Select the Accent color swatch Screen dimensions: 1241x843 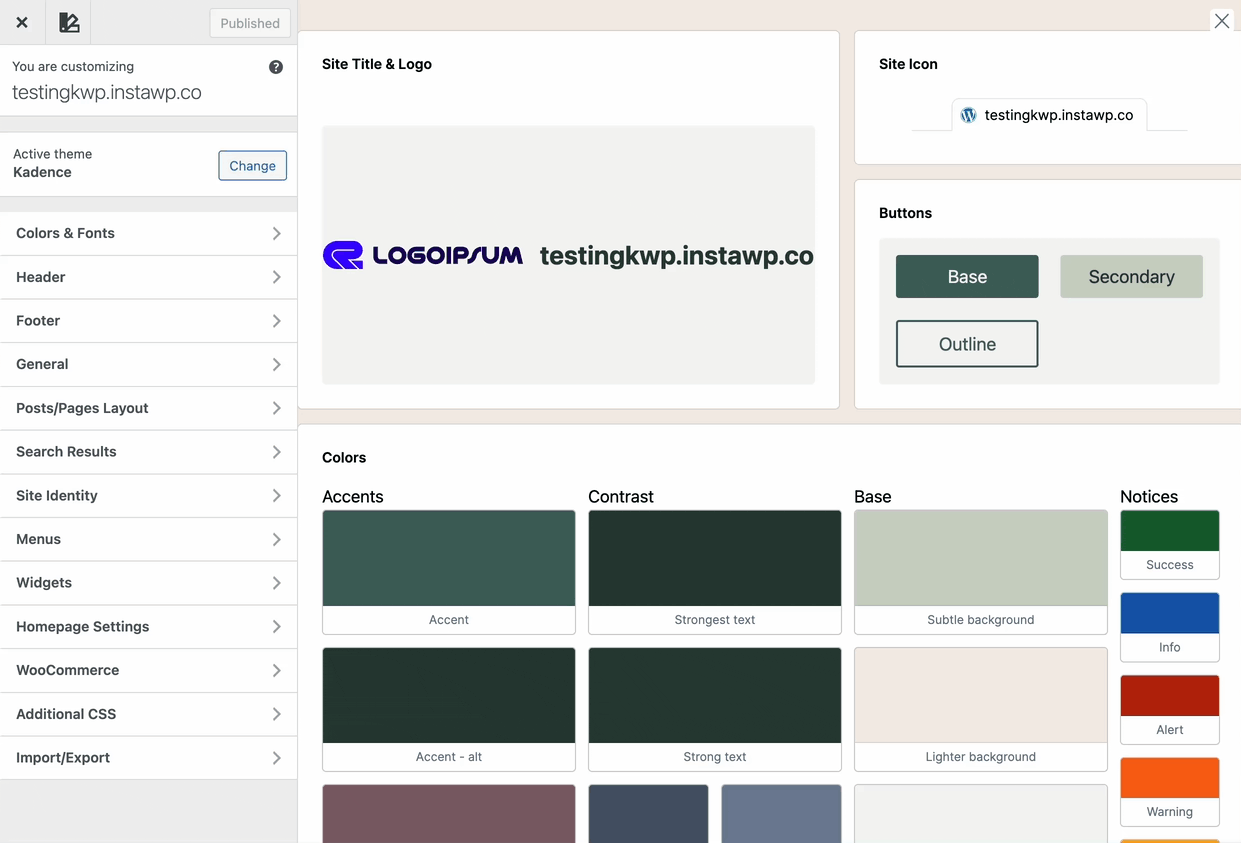[448, 558]
